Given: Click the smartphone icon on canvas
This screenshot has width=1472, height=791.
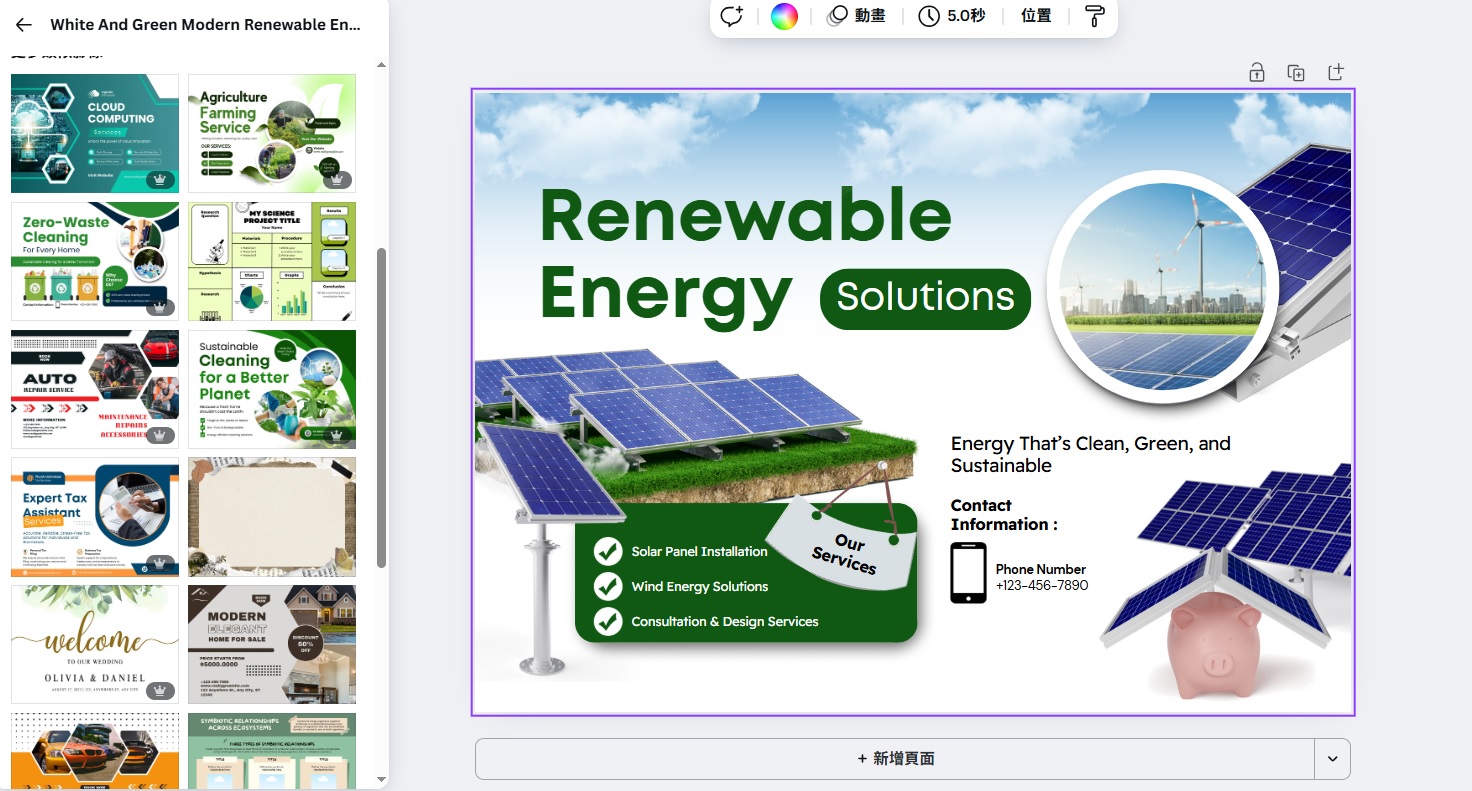Looking at the screenshot, I should click(968, 573).
